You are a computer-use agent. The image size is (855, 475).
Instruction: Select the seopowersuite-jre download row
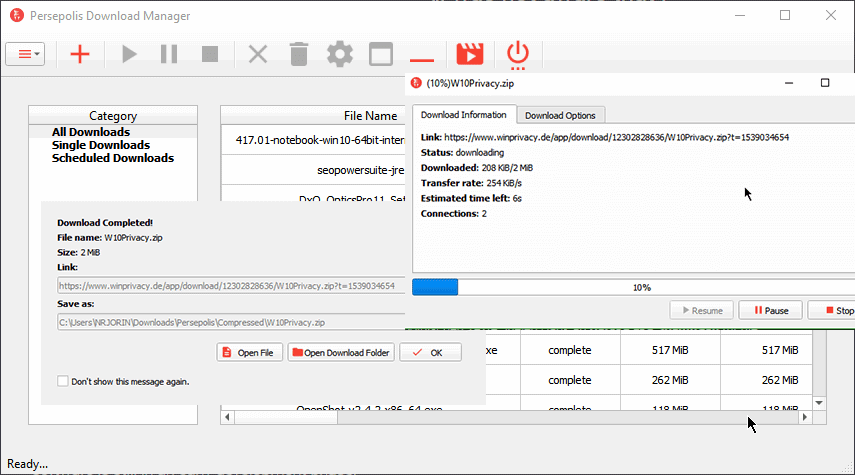pyautogui.click(x=314, y=170)
